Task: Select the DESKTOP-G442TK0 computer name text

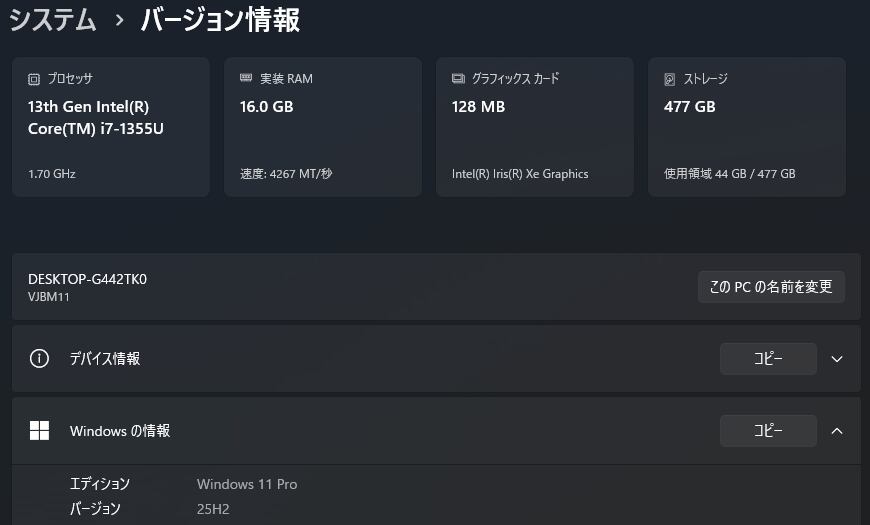Action: click(x=87, y=279)
